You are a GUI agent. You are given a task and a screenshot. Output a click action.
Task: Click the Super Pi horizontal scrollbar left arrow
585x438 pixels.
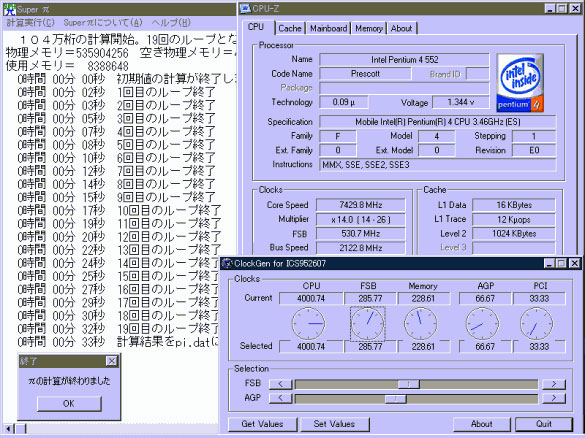point(8,428)
